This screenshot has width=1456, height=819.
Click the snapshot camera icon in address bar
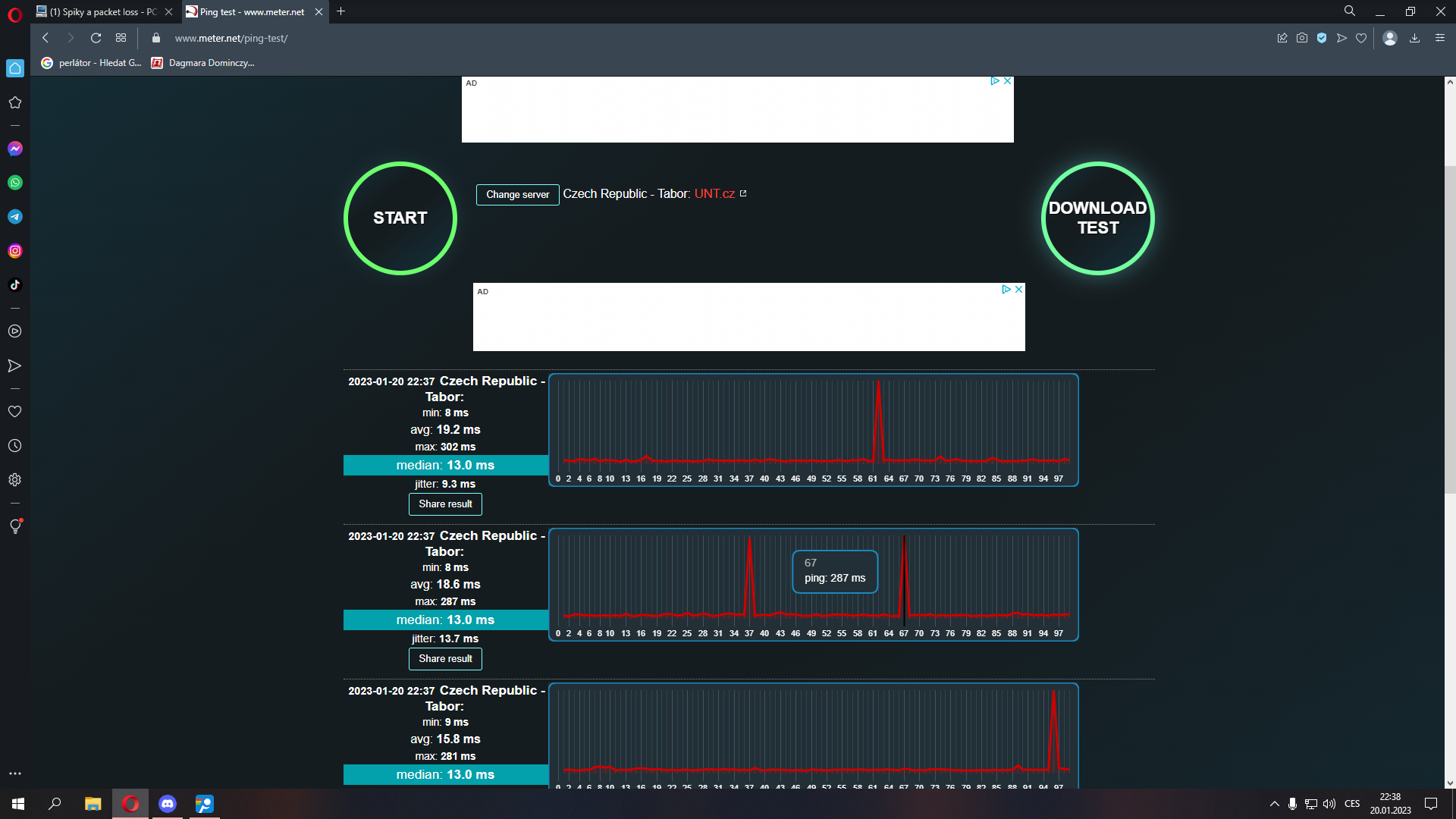[x=1302, y=38]
